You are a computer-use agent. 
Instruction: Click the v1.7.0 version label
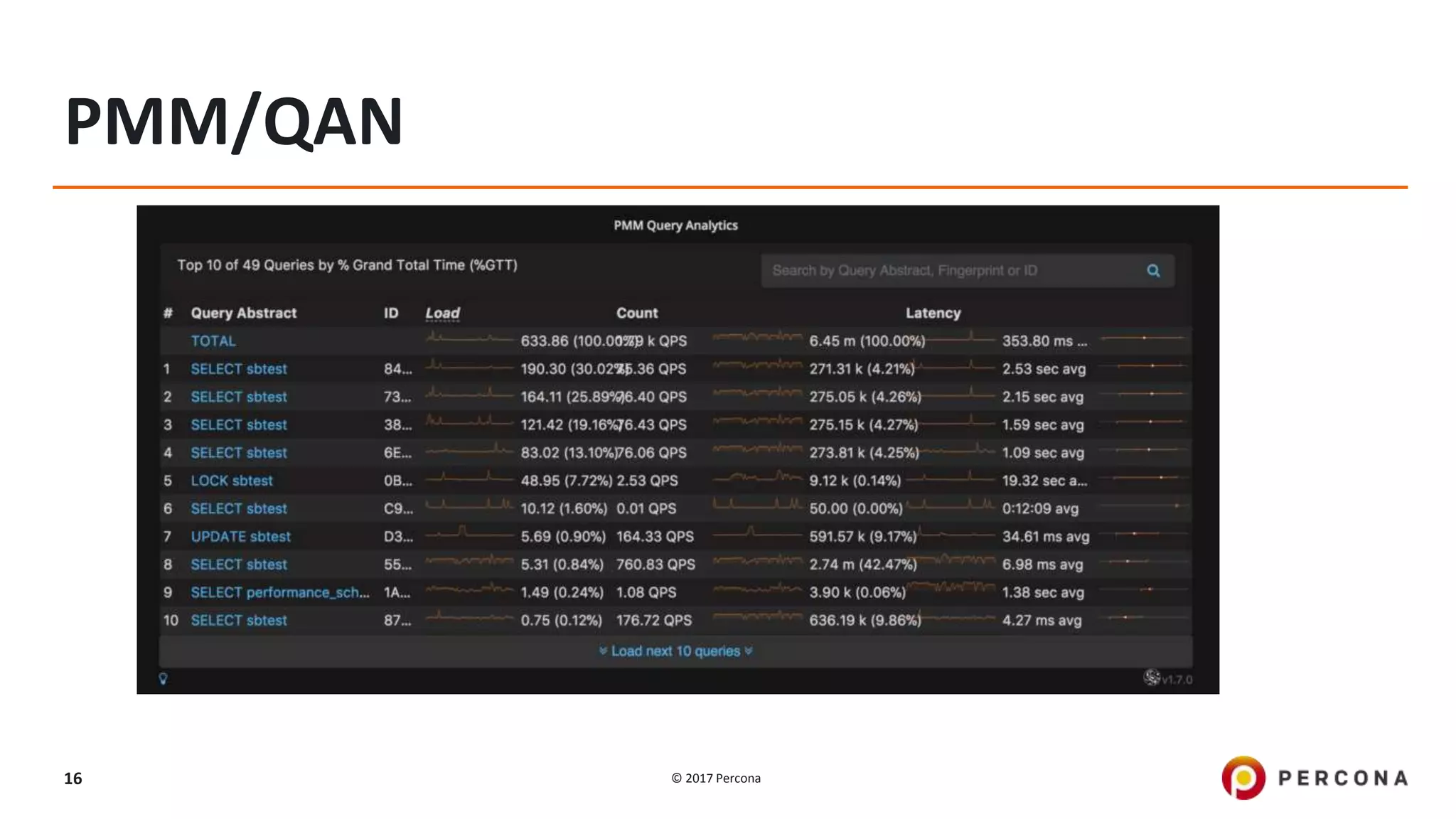(1177, 680)
